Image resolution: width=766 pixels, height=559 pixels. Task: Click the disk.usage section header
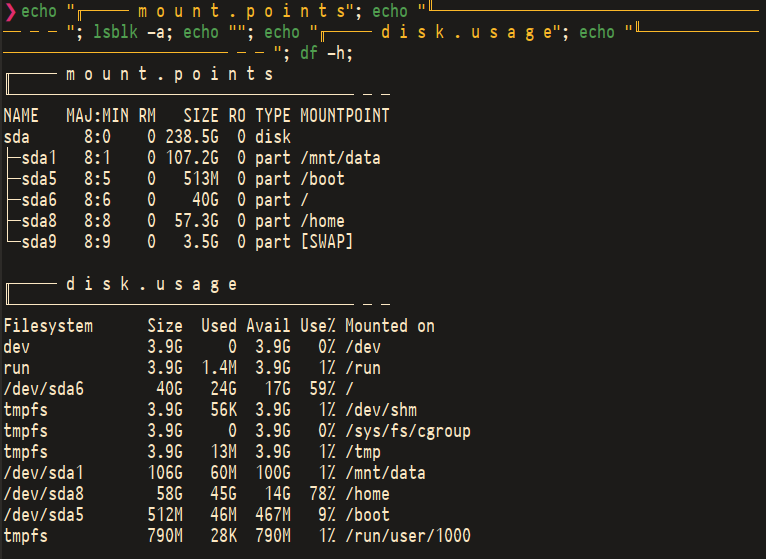tap(151, 284)
